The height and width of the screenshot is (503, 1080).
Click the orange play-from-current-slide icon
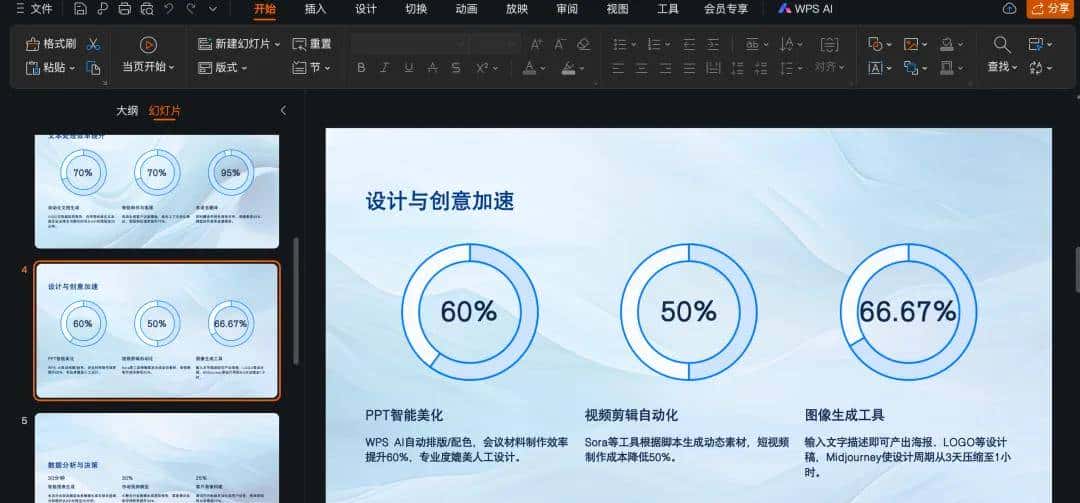tap(148, 45)
